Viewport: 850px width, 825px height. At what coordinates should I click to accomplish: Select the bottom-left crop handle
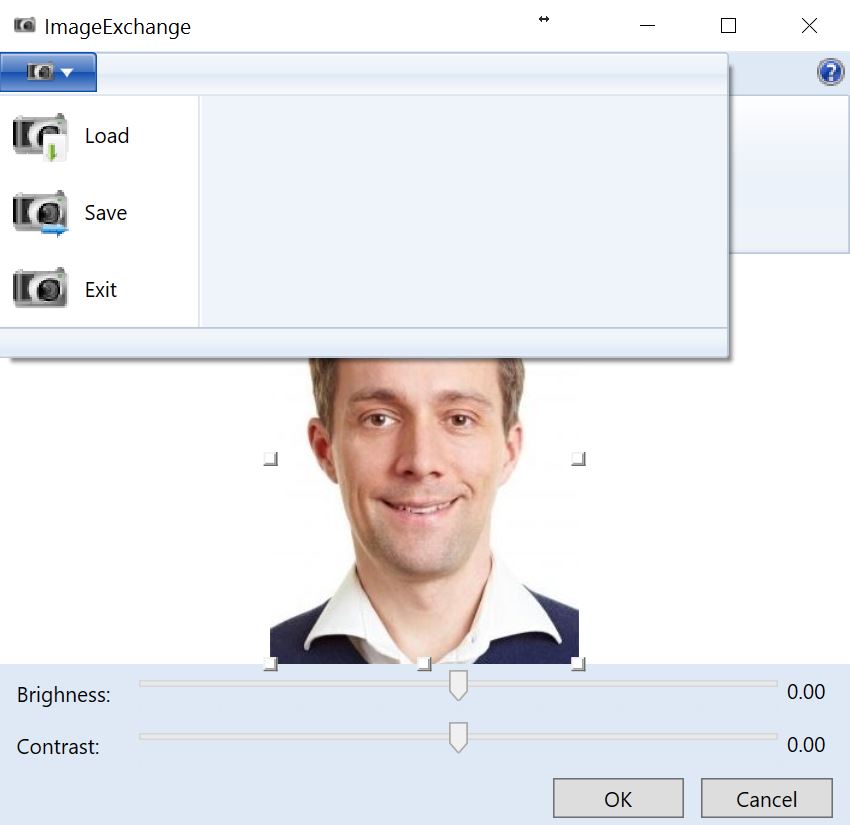coord(269,664)
